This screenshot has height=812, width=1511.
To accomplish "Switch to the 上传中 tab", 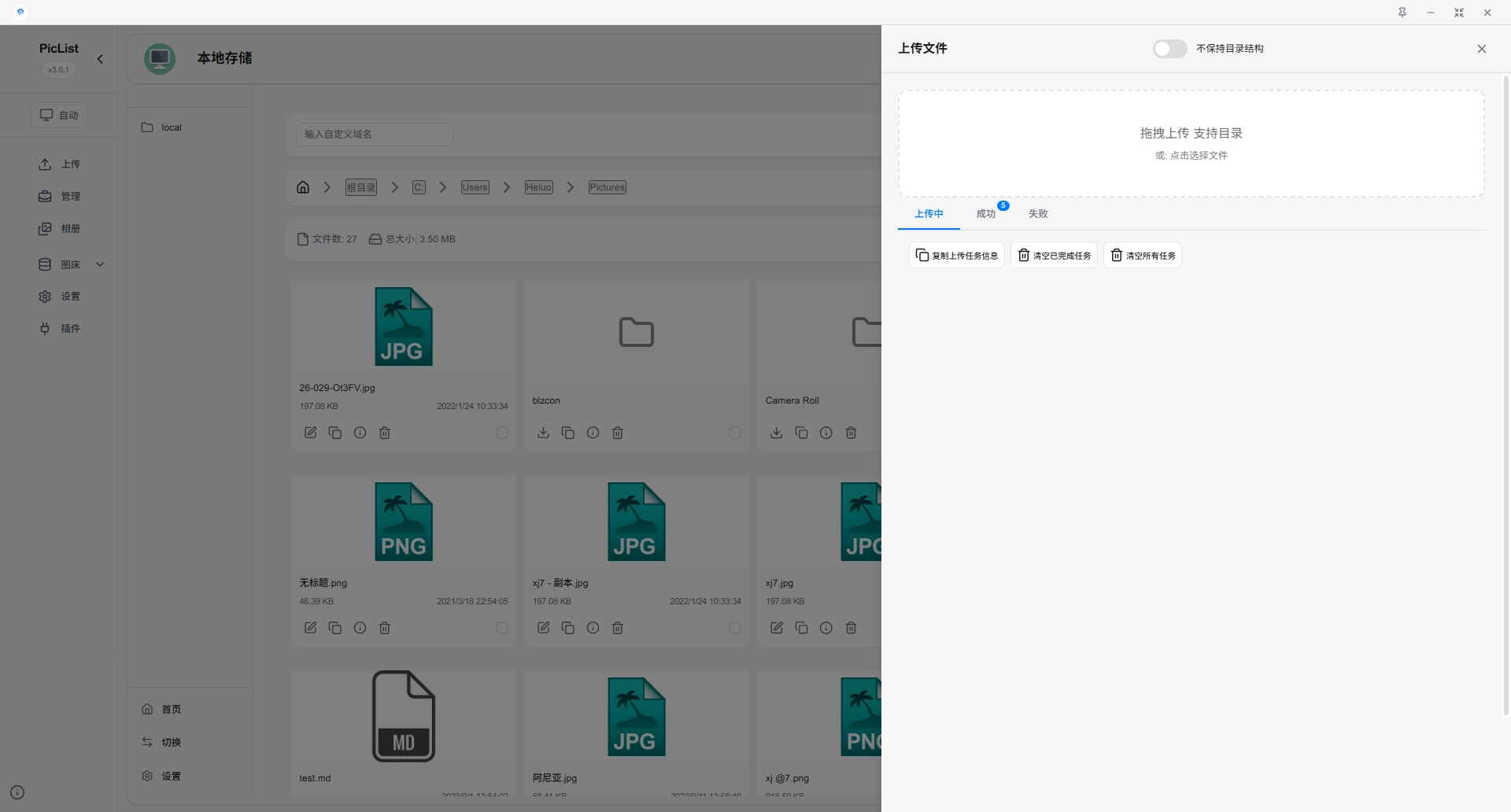I will [x=929, y=214].
